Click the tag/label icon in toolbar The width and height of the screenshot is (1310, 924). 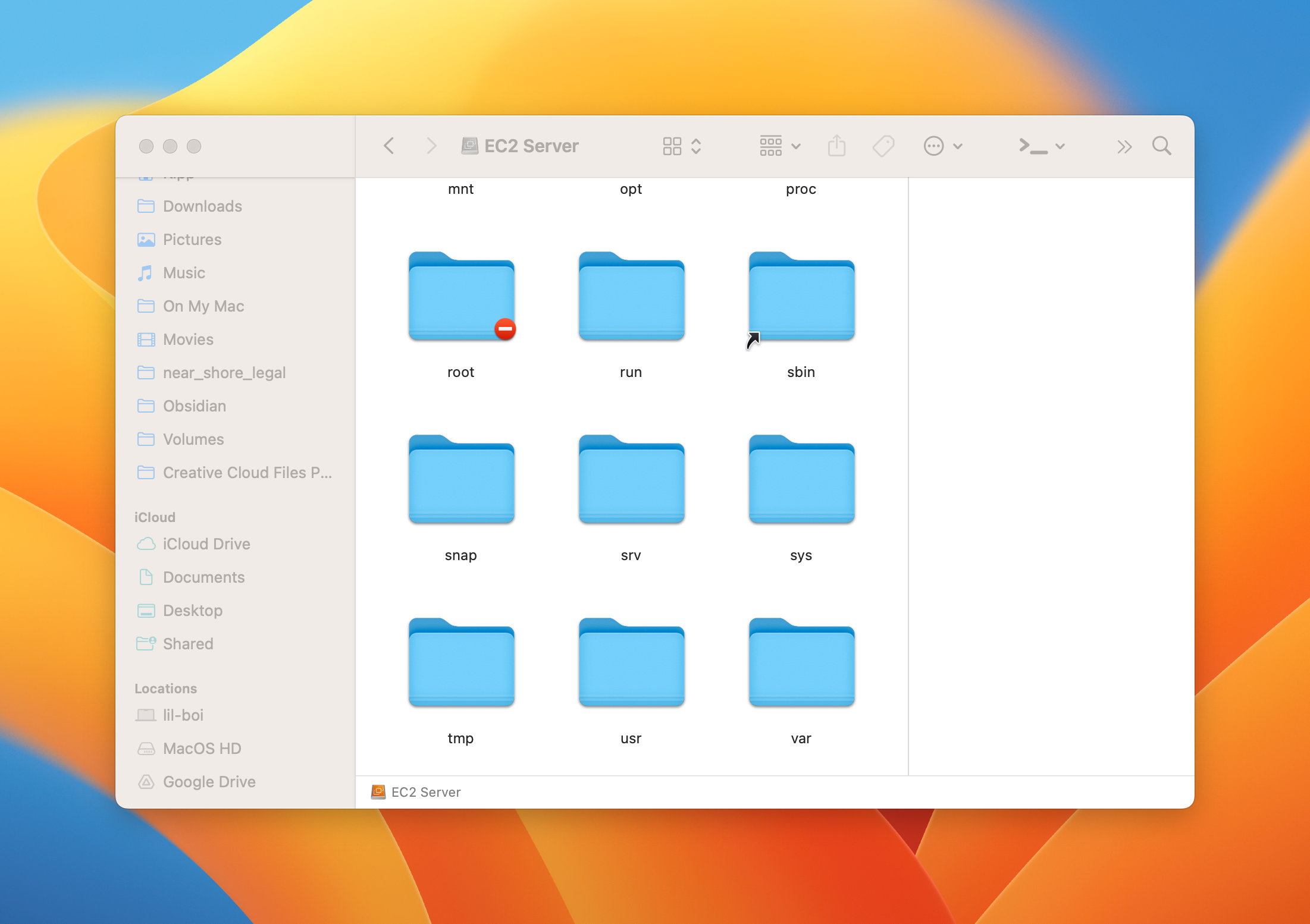coord(884,146)
